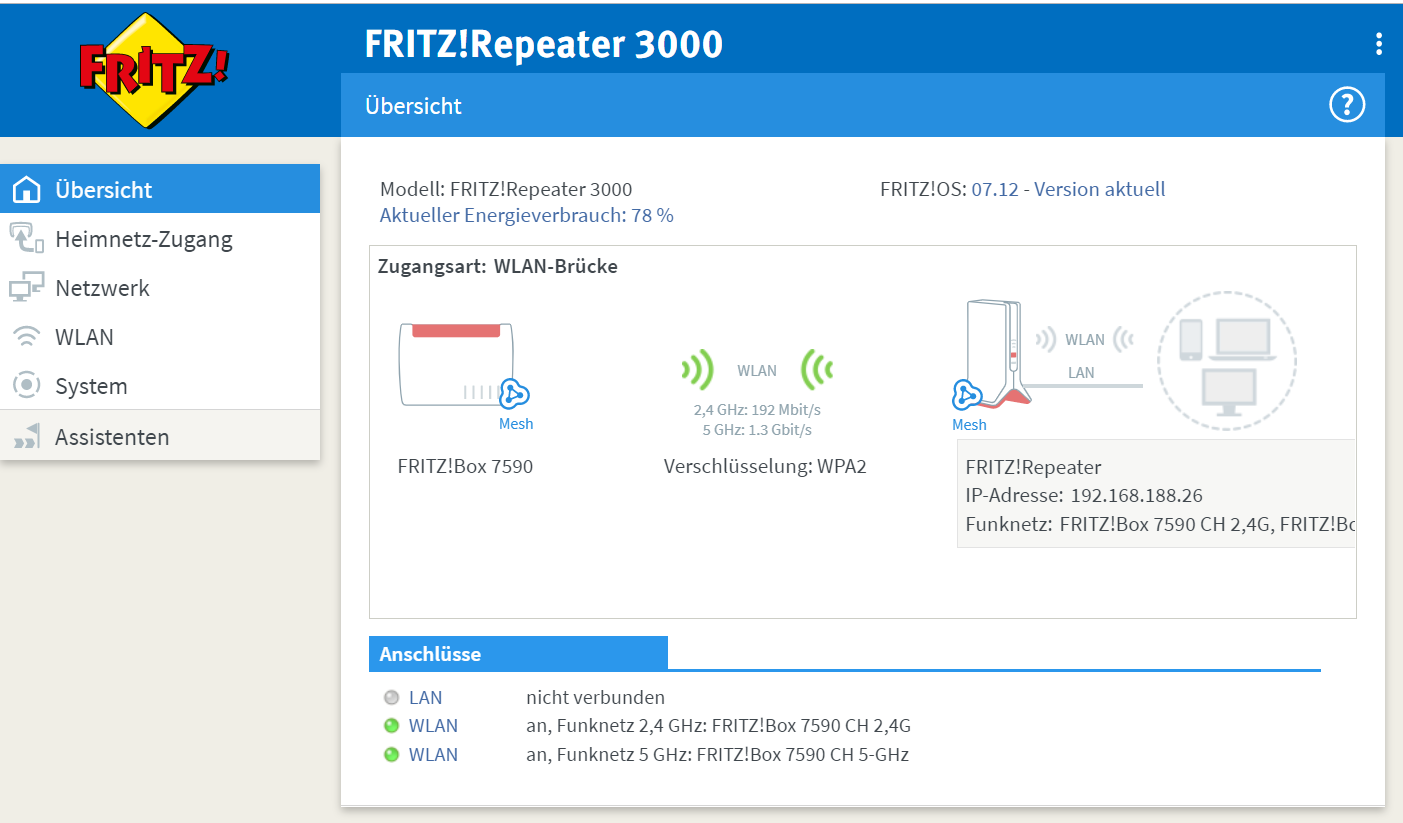Click the System sidebar icon

26,385
